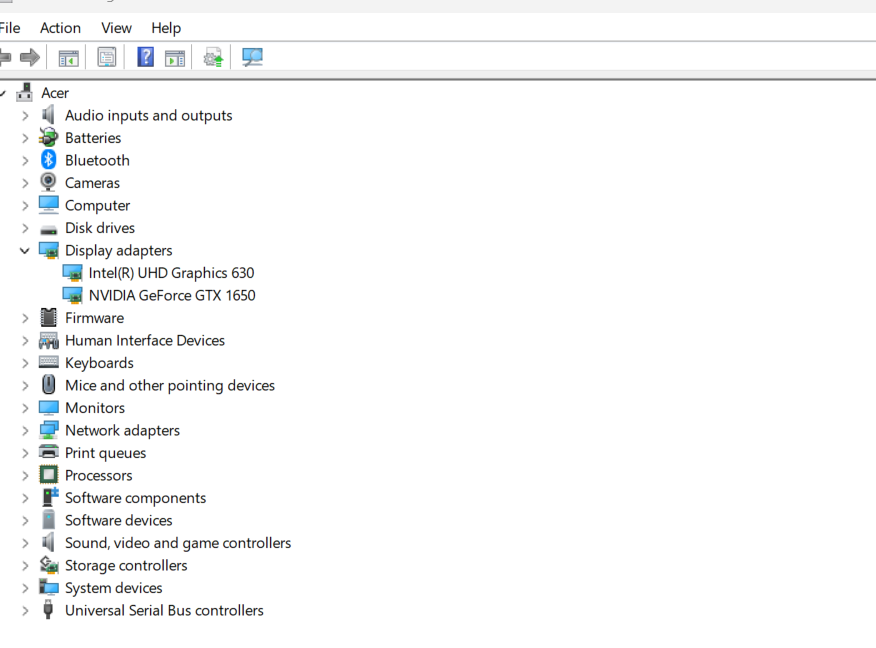Collapse the Display adapters category
876x648 pixels.
[x=25, y=251]
